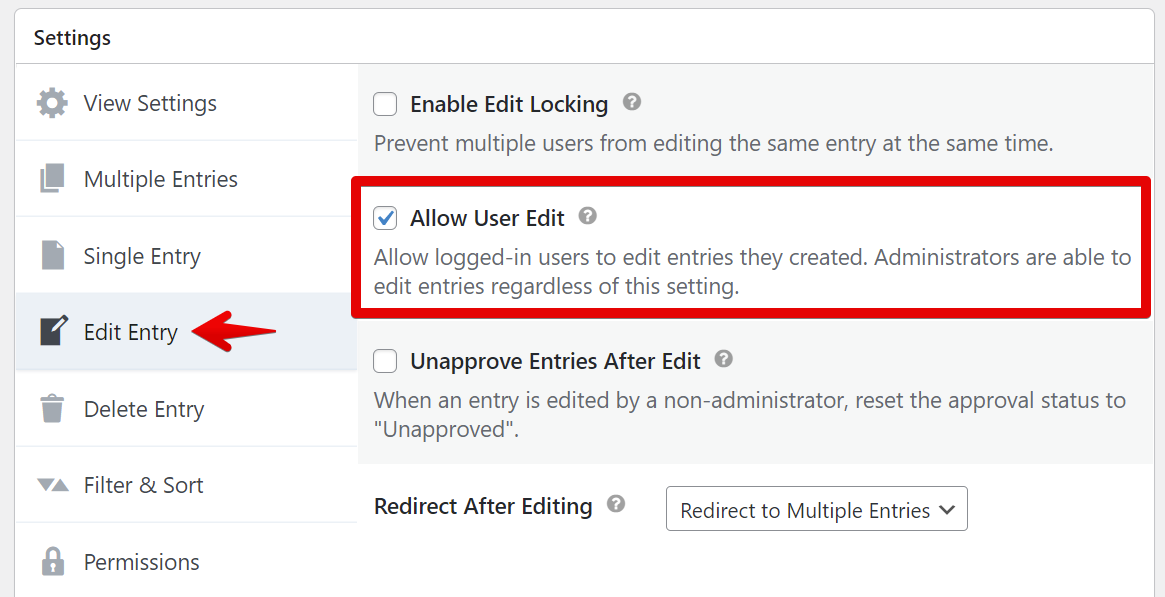Open help tooltip next to Allow User Edit
The height and width of the screenshot is (597, 1165).
point(588,216)
